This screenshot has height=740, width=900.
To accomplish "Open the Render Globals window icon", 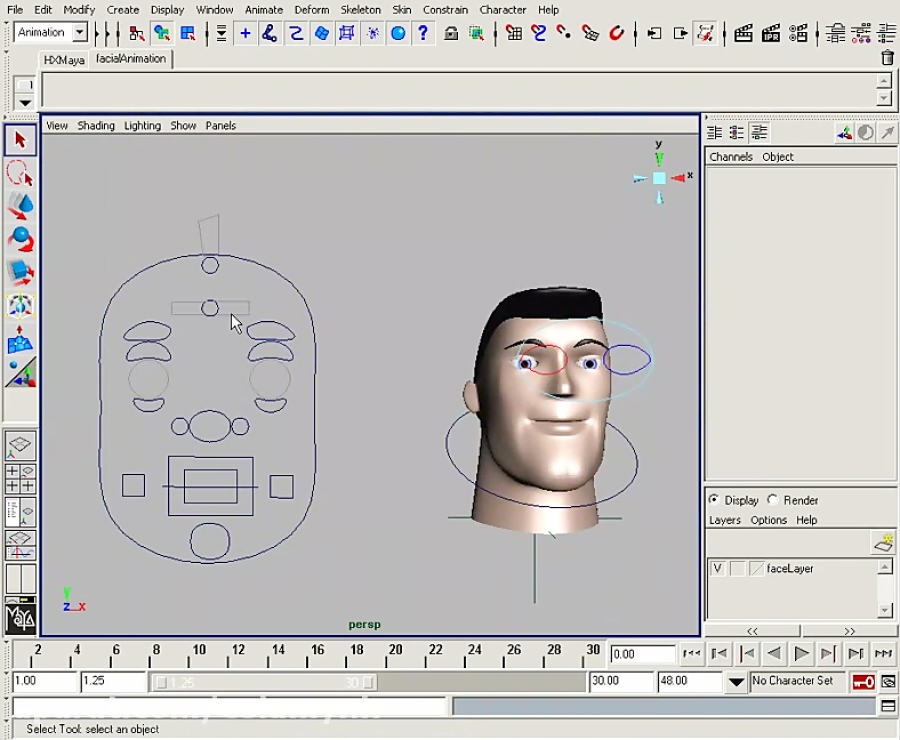I will [x=798, y=32].
